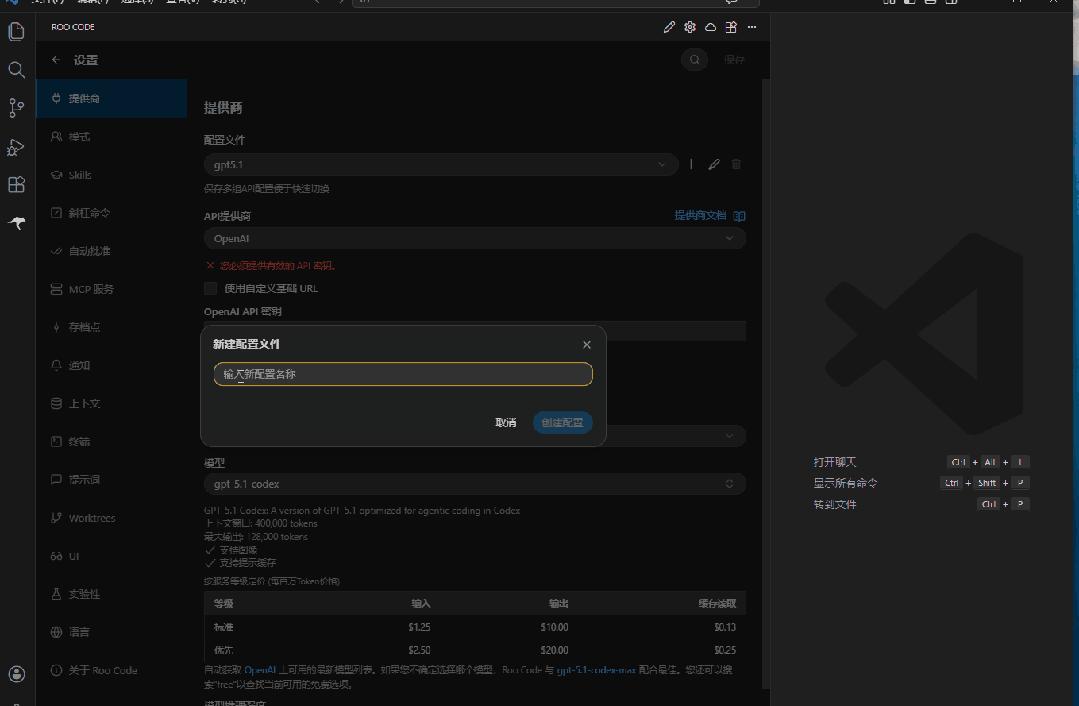Screen dimensions: 1079x706
Task: Click the cloud icon in Roo Code header
Action: pyautogui.click(x=710, y=27)
